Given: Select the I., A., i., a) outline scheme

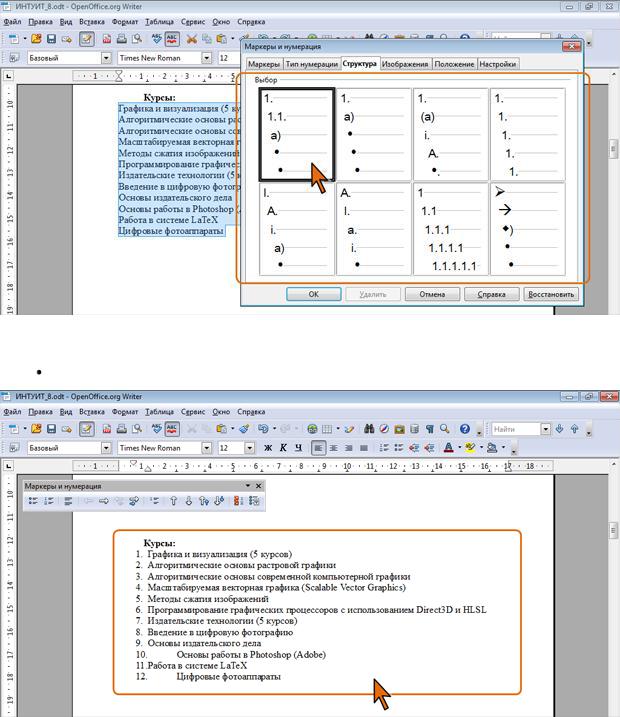Looking at the screenshot, I should pyautogui.click(x=297, y=229).
